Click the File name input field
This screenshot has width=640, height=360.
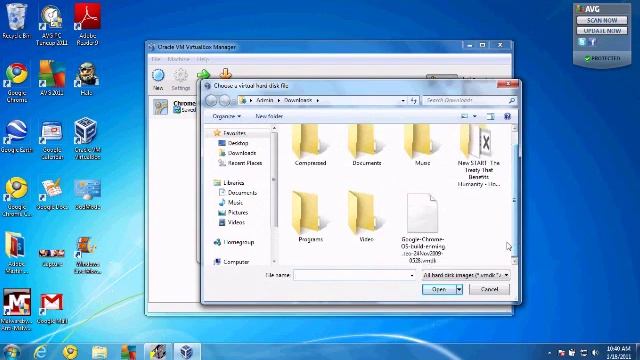(354, 275)
